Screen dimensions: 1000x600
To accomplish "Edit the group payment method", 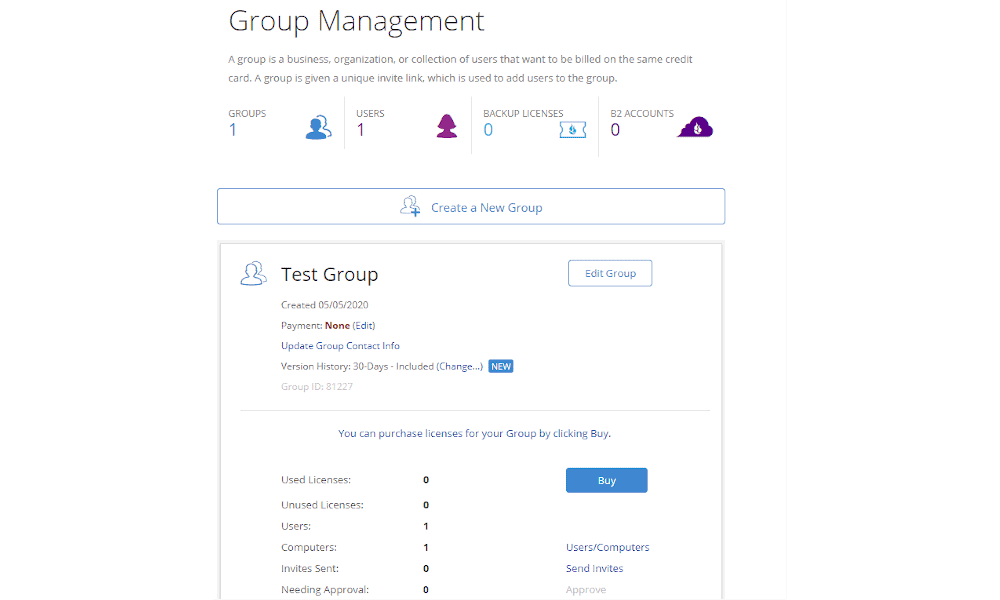I will click(x=364, y=325).
